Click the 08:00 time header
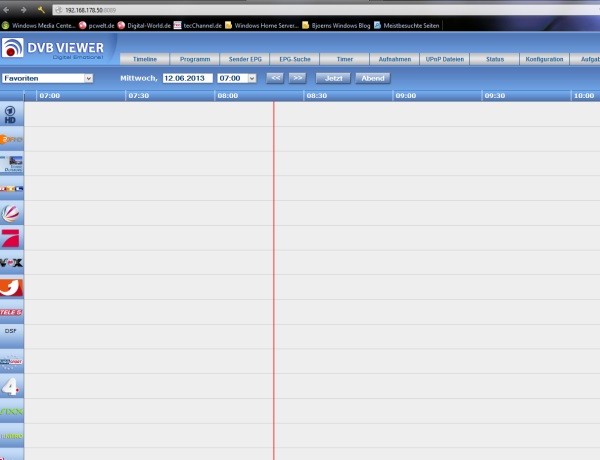600x460 pixels. (x=228, y=96)
